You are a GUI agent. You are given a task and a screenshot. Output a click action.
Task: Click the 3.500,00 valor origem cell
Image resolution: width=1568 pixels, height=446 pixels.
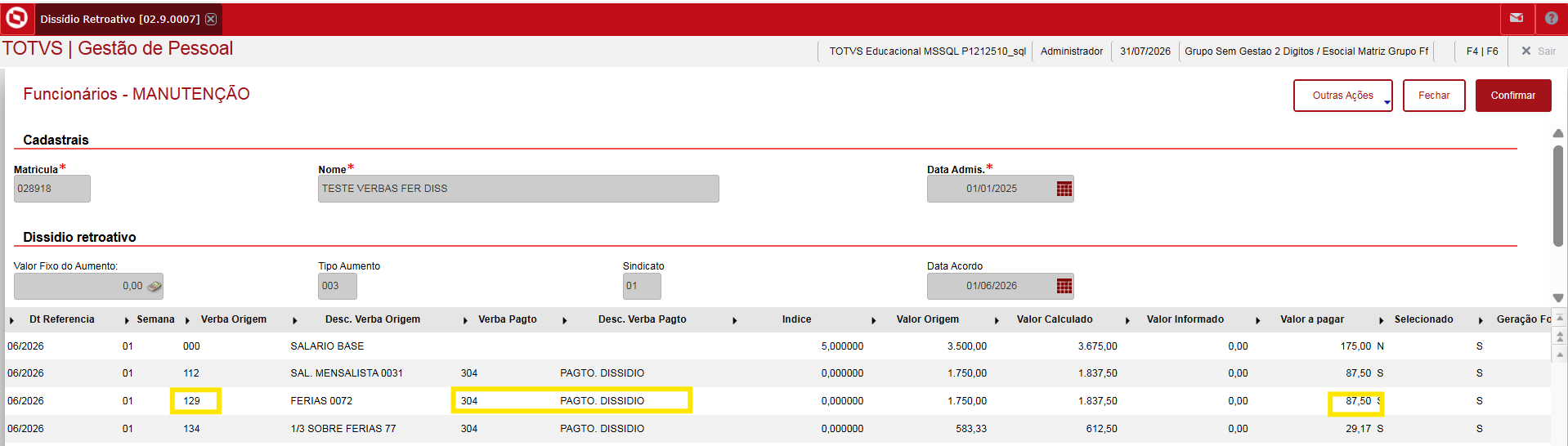tap(967, 346)
